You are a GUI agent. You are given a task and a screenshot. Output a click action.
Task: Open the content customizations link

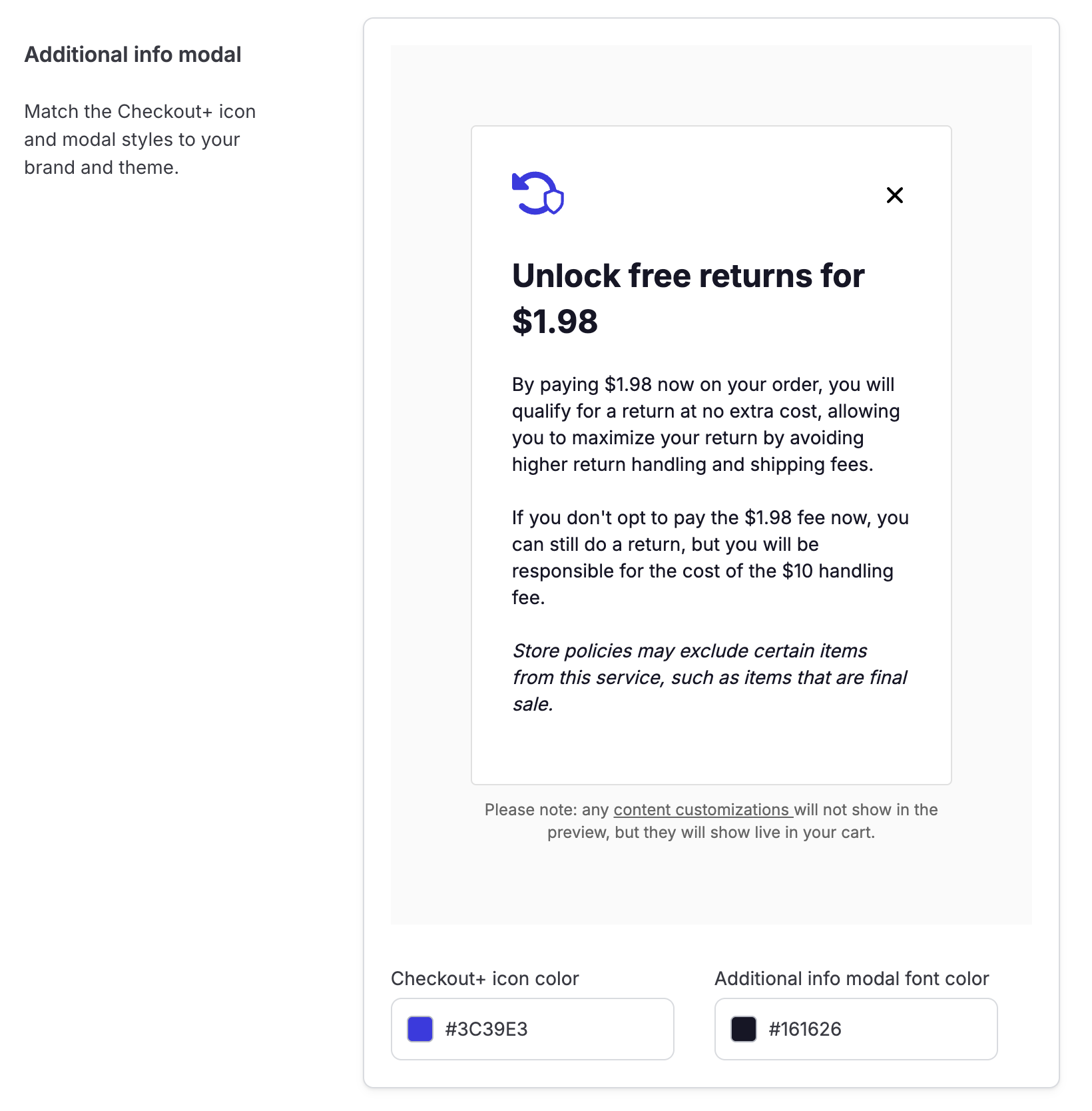pos(702,810)
